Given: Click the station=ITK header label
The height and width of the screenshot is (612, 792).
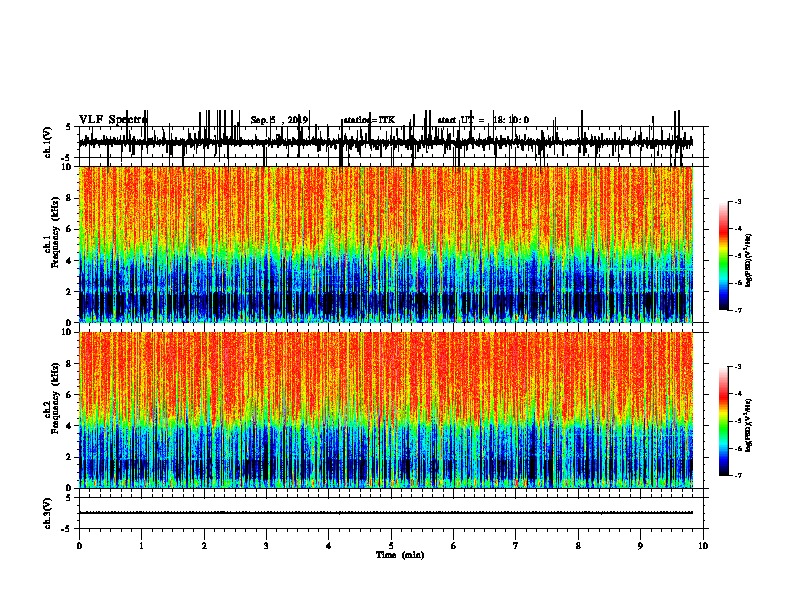Looking at the screenshot, I should point(369,120).
